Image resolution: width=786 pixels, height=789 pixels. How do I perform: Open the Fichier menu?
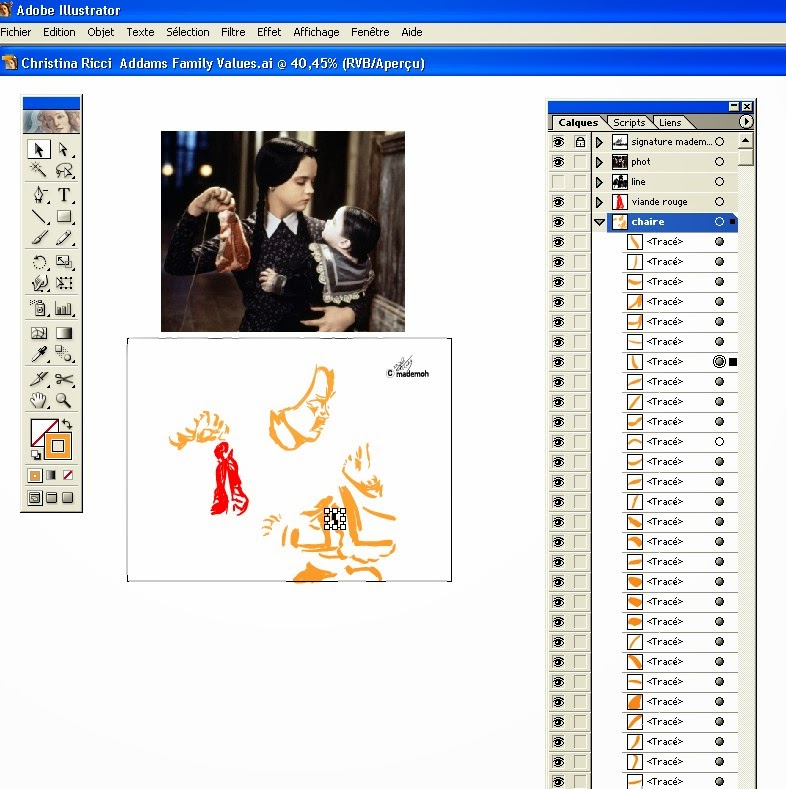pyautogui.click(x=16, y=32)
